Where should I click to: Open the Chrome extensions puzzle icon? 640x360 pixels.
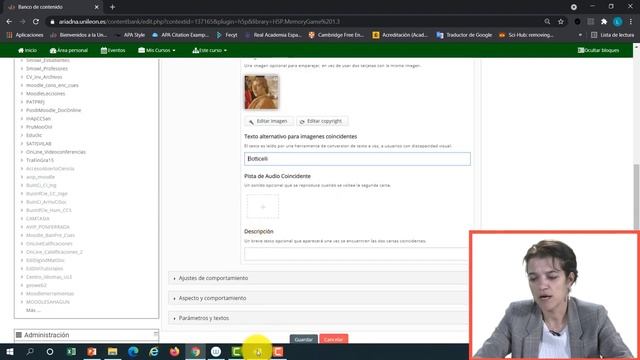(x=604, y=22)
